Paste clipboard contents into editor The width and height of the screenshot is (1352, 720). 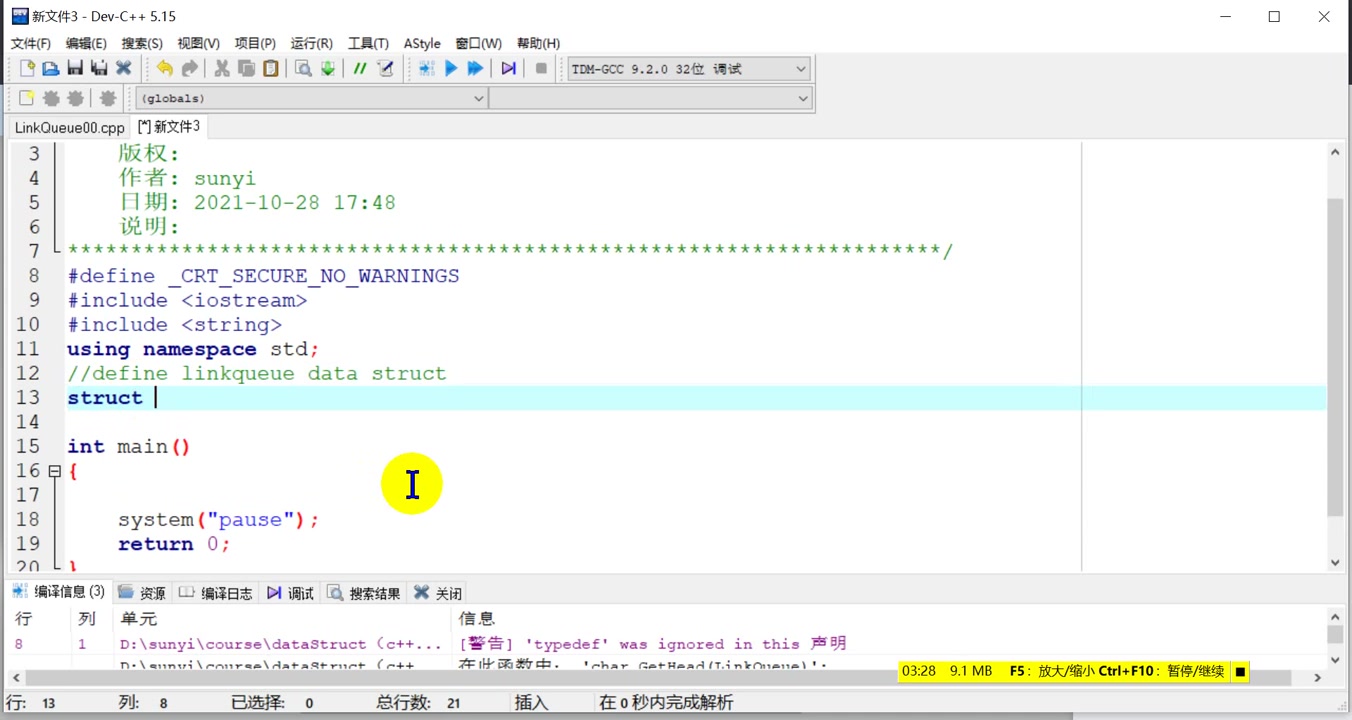269,68
